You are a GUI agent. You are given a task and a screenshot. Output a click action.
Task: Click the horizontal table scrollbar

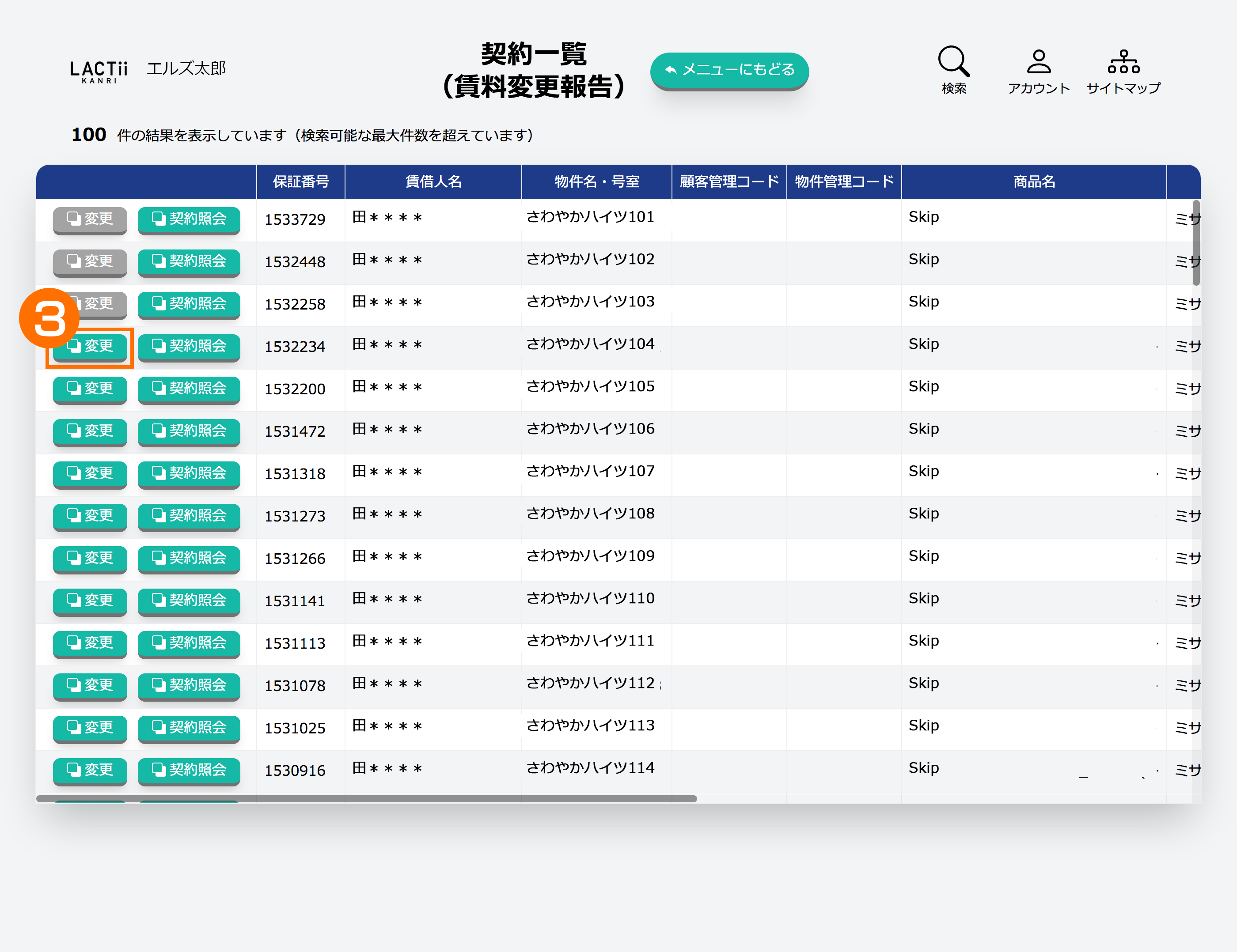click(366, 799)
